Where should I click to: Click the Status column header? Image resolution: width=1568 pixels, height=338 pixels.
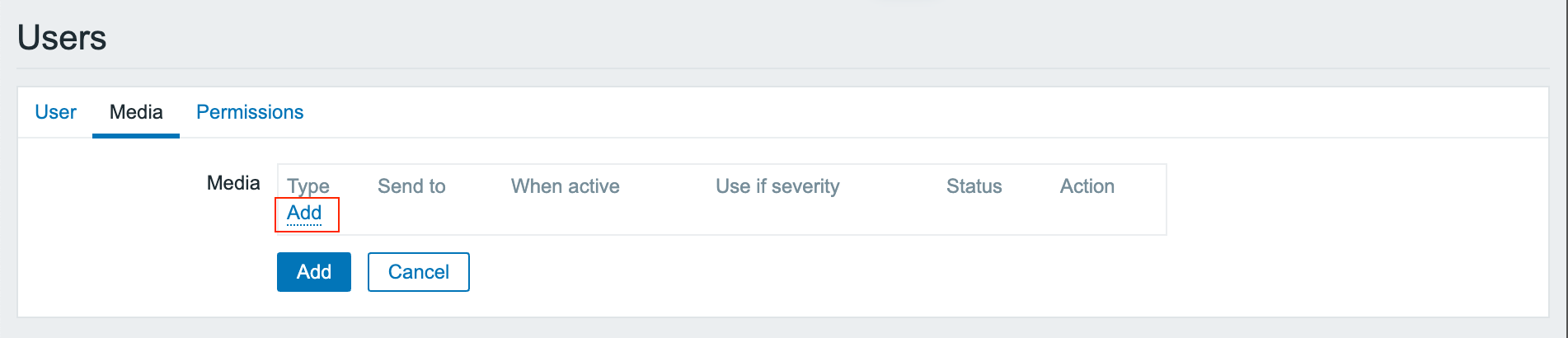click(974, 186)
